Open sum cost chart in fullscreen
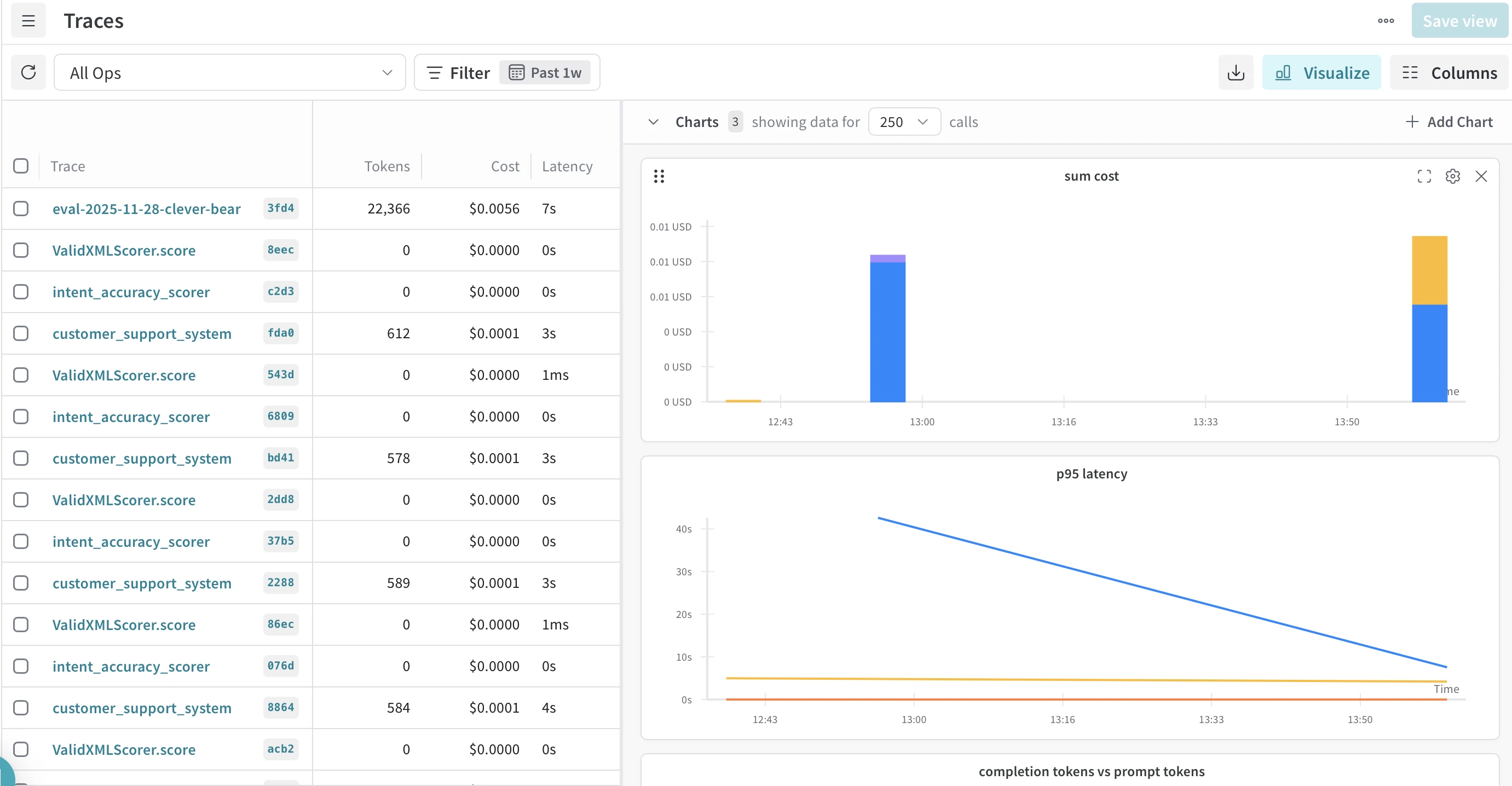 (1424, 176)
